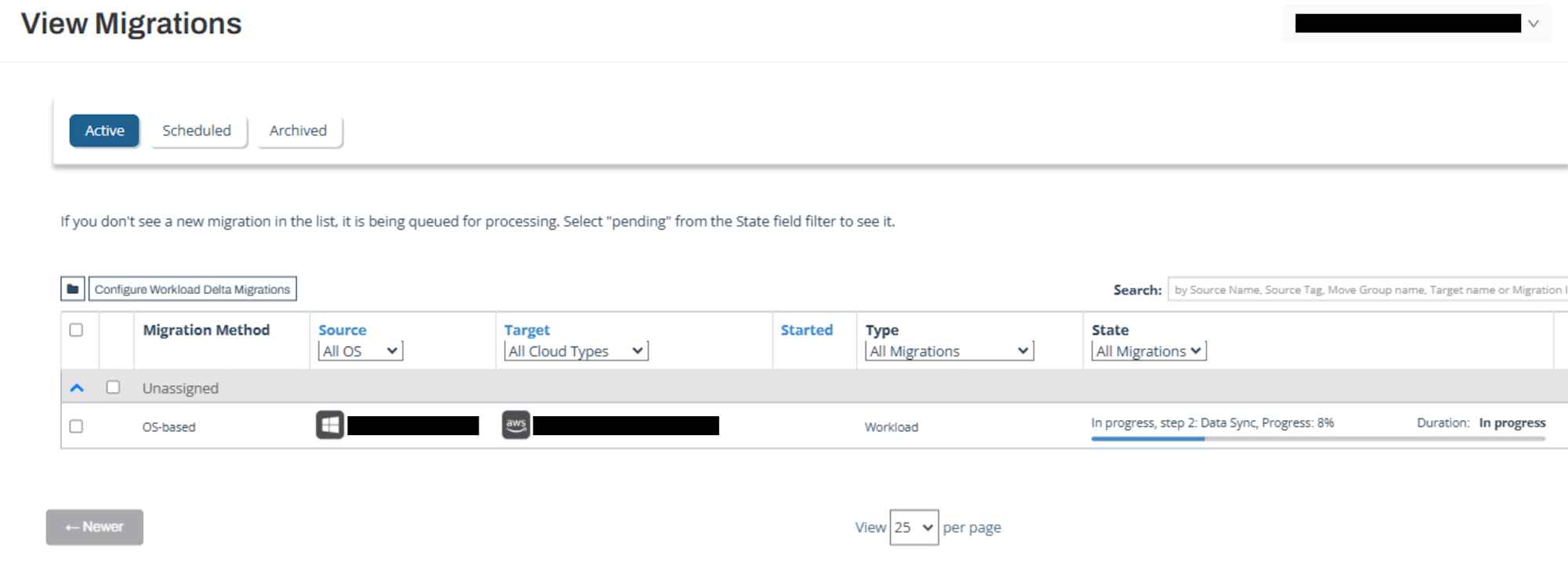1568x573 pixels.
Task: Focus the migration Search input field
Action: point(1368,289)
